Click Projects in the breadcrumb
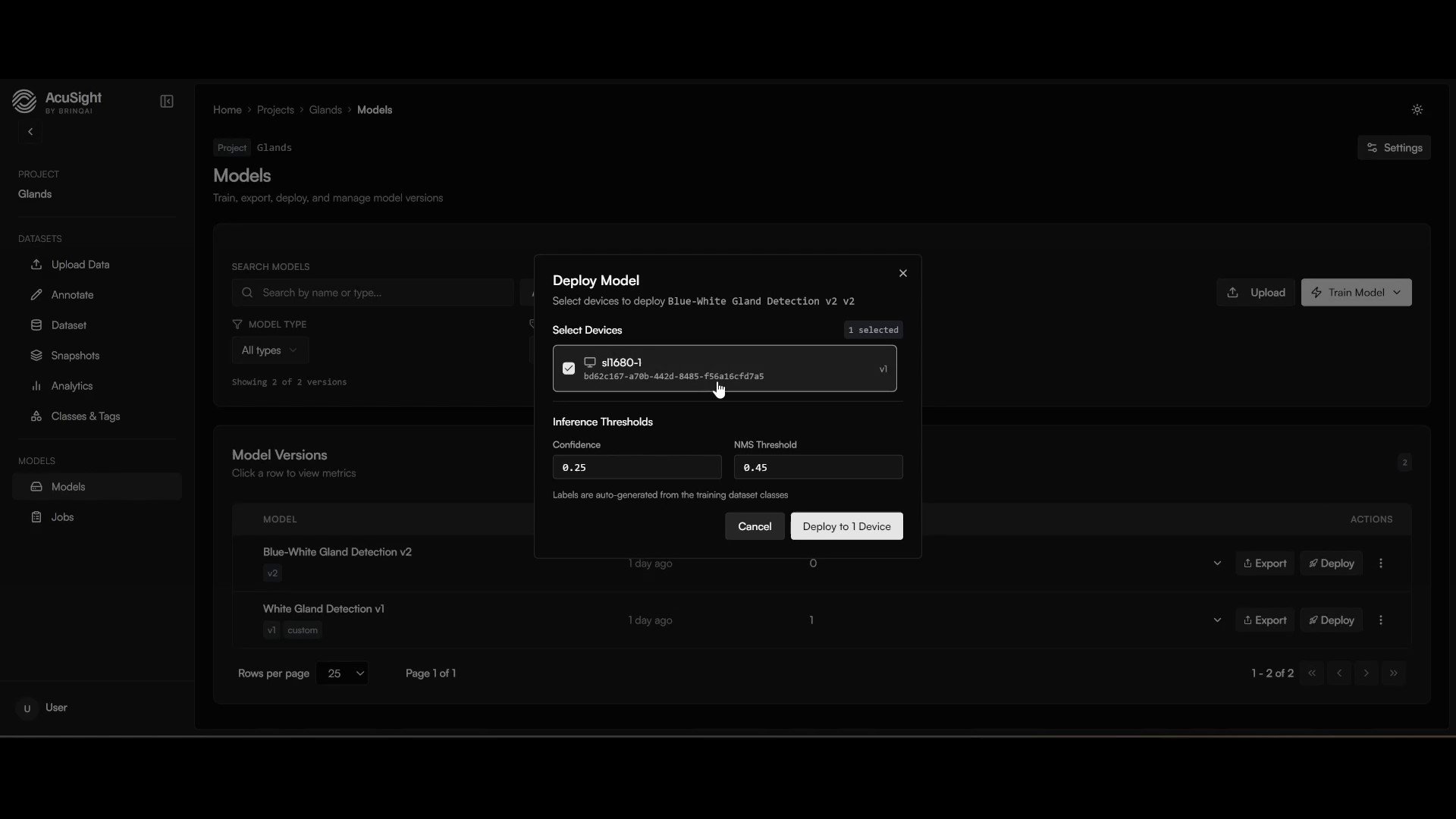This screenshot has height=819, width=1456. pyautogui.click(x=275, y=110)
